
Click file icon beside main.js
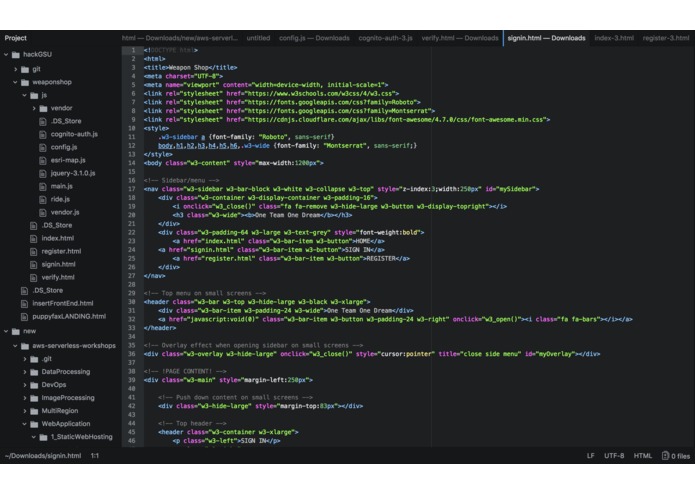[x=43, y=187]
